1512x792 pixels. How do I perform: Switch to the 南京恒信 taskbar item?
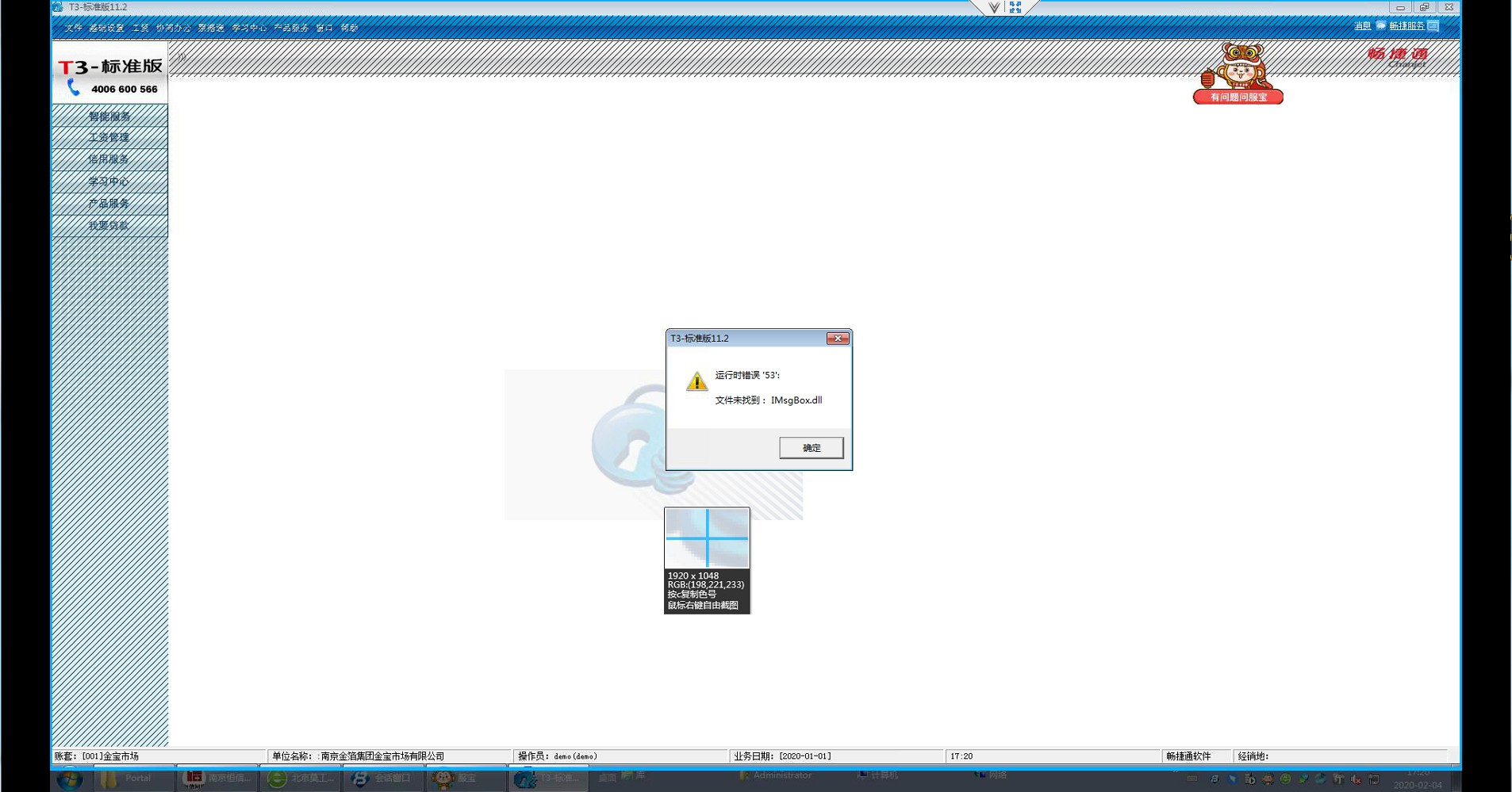coord(217,779)
